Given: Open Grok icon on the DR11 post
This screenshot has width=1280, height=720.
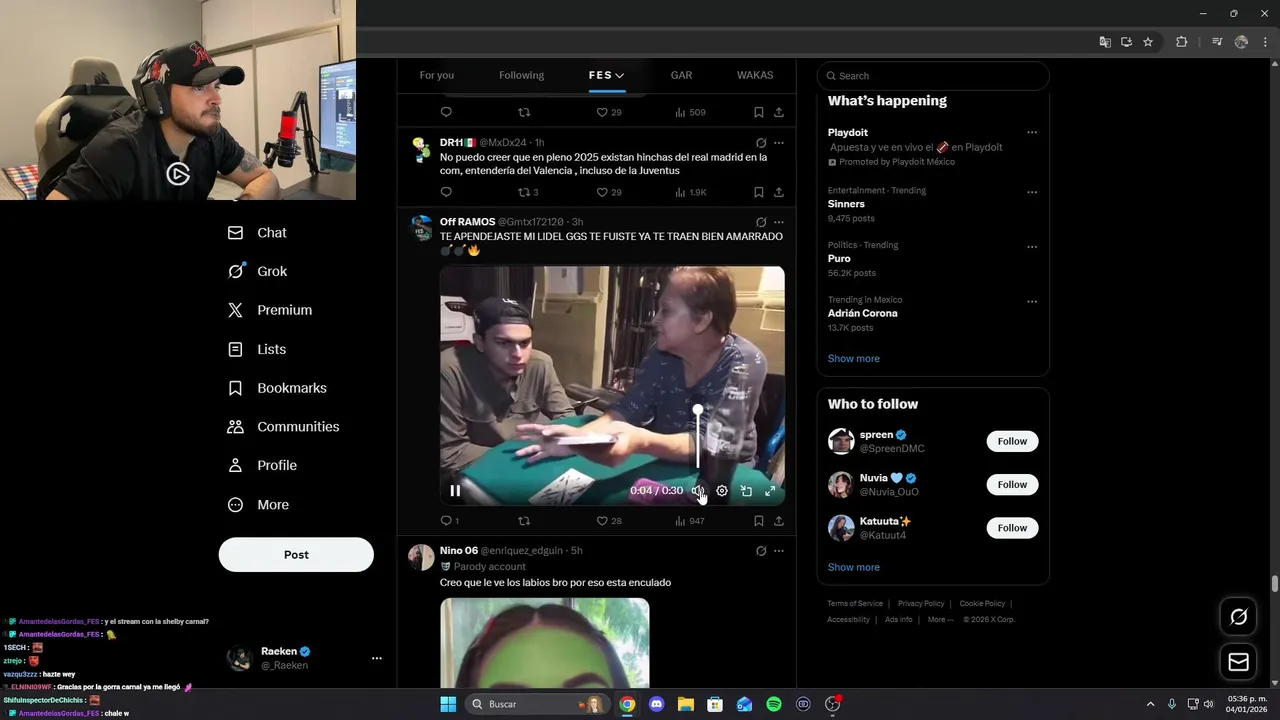Looking at the screenshot, I should pyautogui.click(x=761, y=143).
